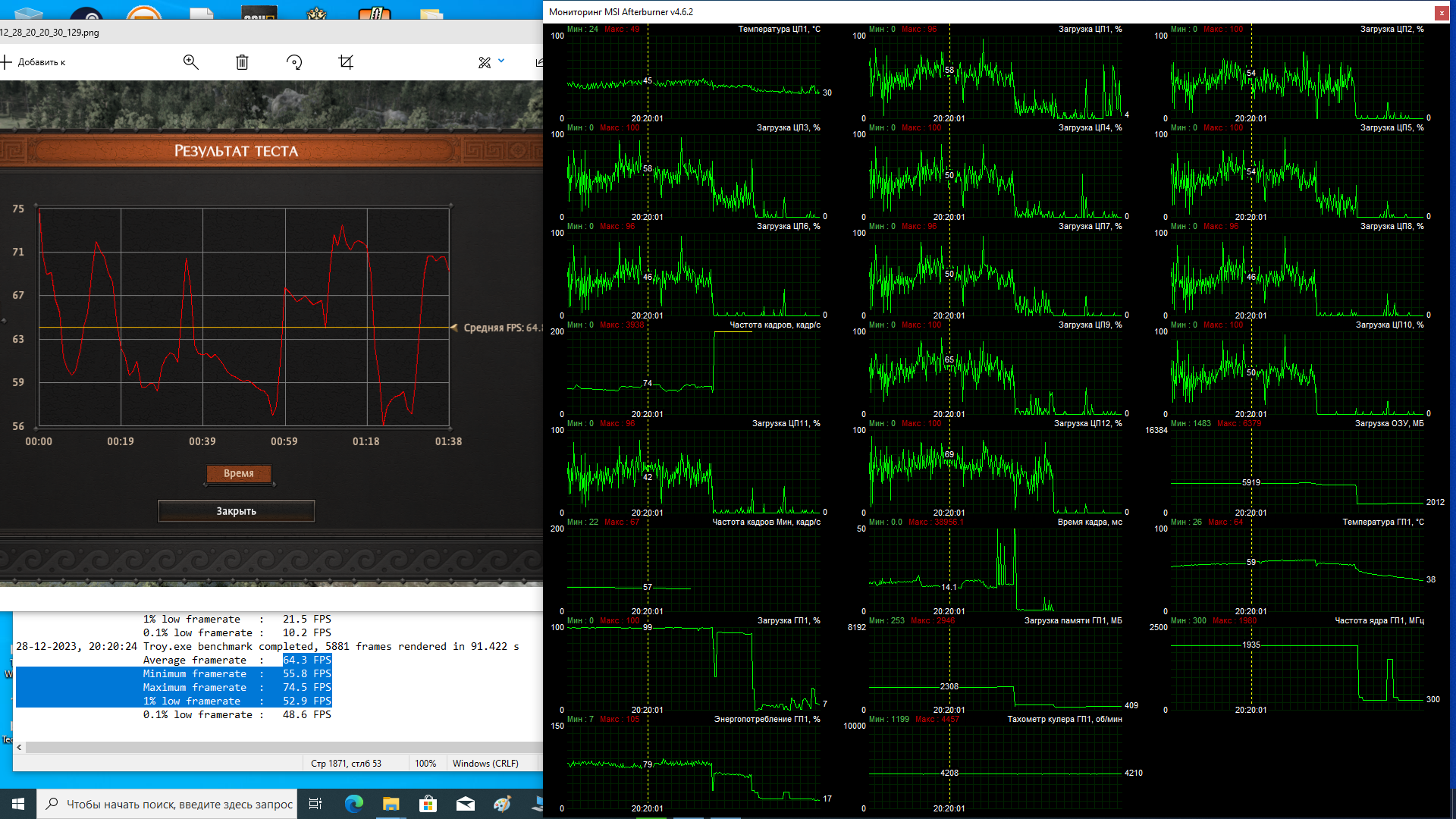Open the Mail app from taskbar

[x=465, y=804]
